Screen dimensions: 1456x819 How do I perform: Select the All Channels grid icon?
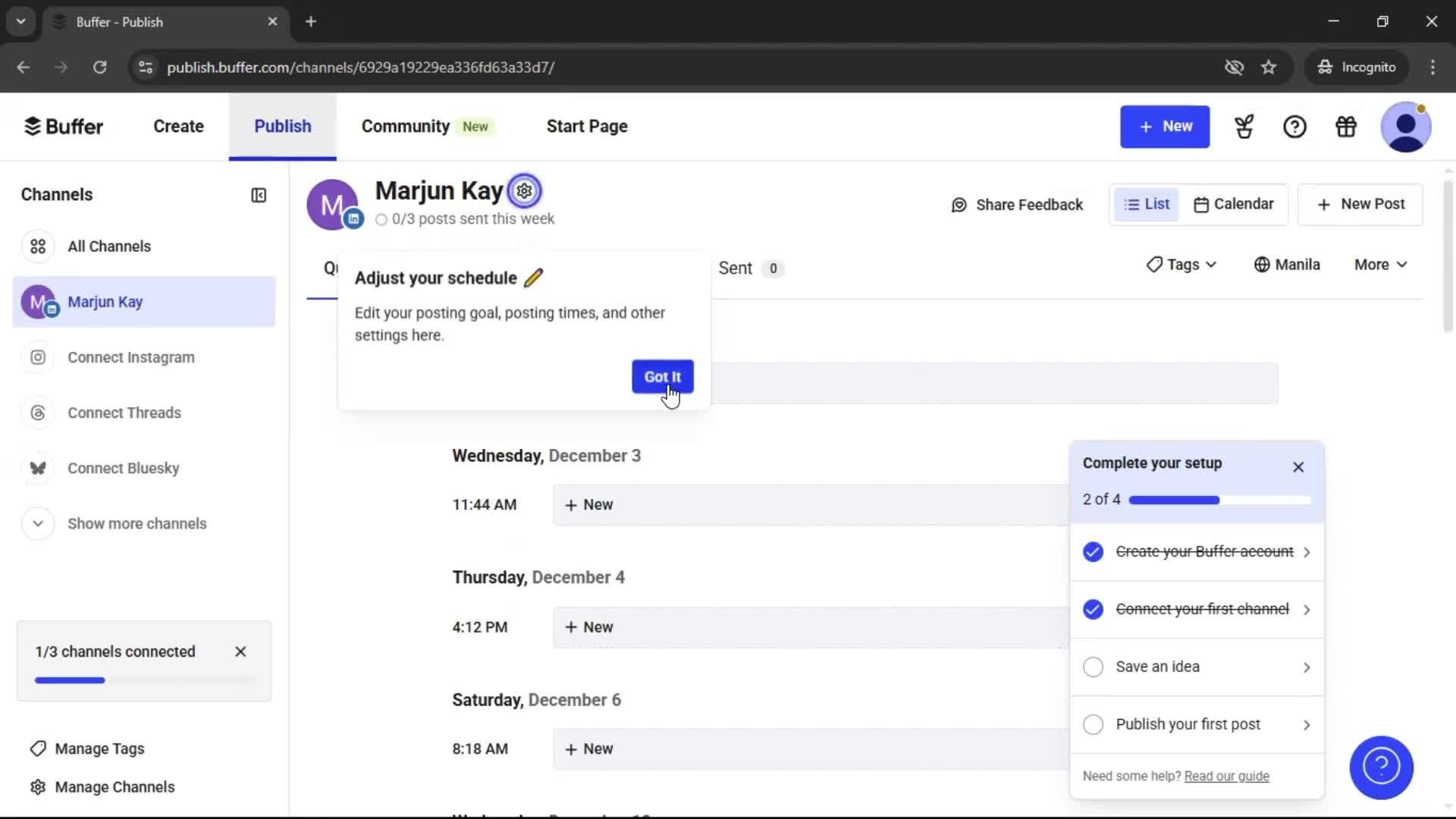[37, 246]
